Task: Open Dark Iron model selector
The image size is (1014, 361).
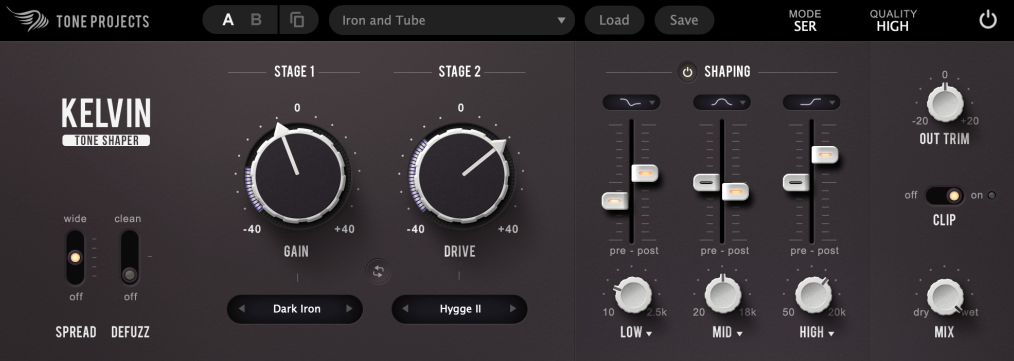Action: point(296,309)
